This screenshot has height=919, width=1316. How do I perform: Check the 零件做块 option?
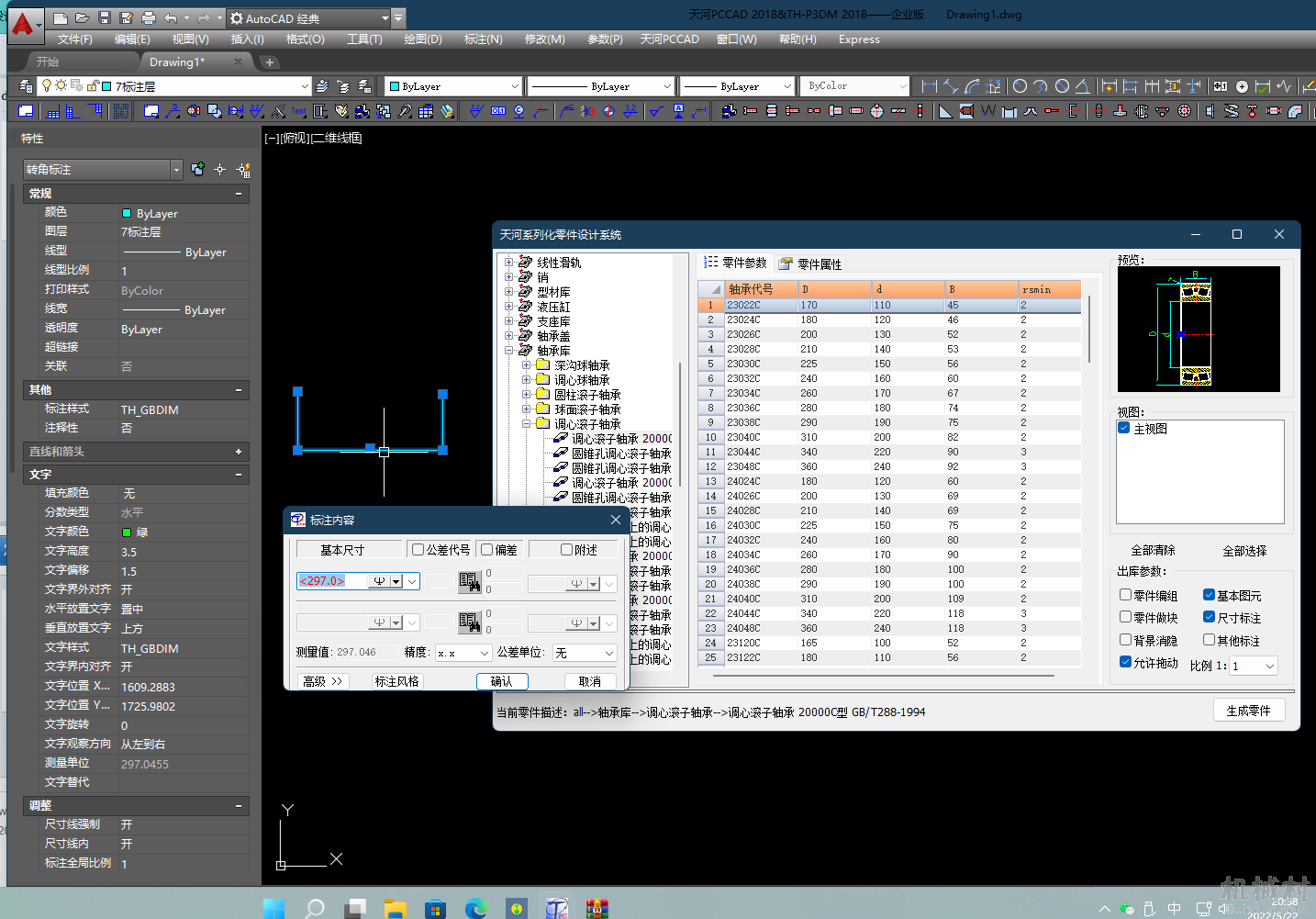(x=1126, y=617)
